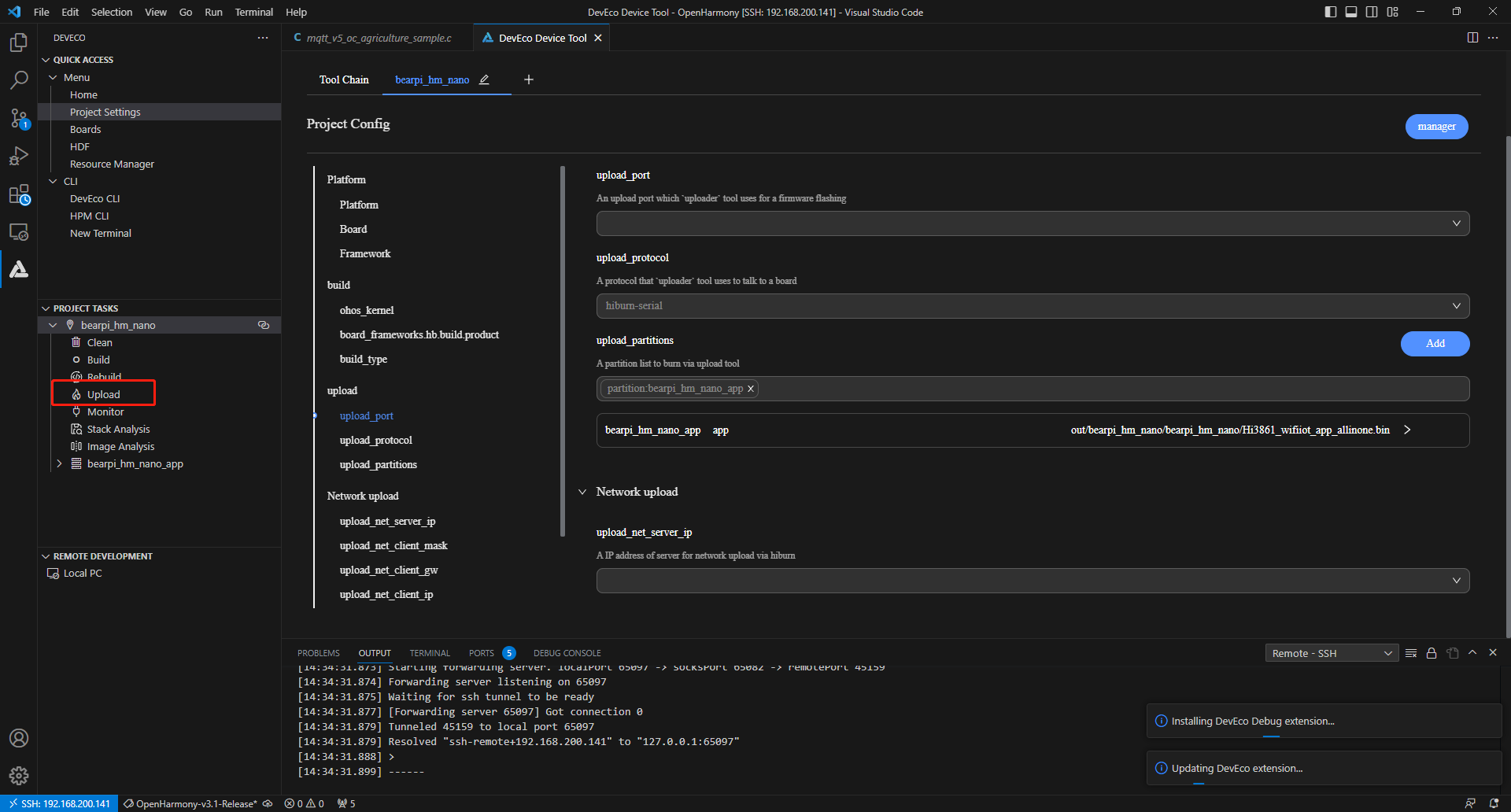The width and height of the screenshot is (1511, 812).
Task: Open the Run and Debug view
Action: 19,156
